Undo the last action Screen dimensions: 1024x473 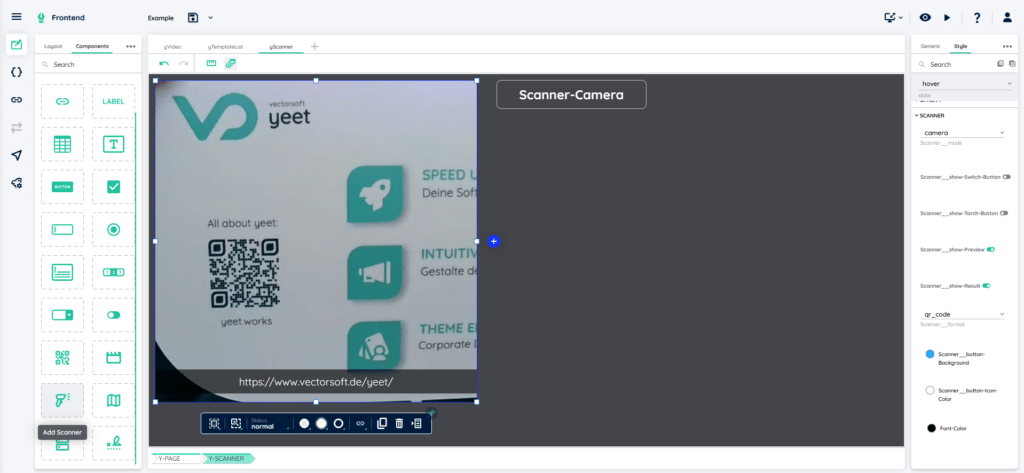[164, 63]
